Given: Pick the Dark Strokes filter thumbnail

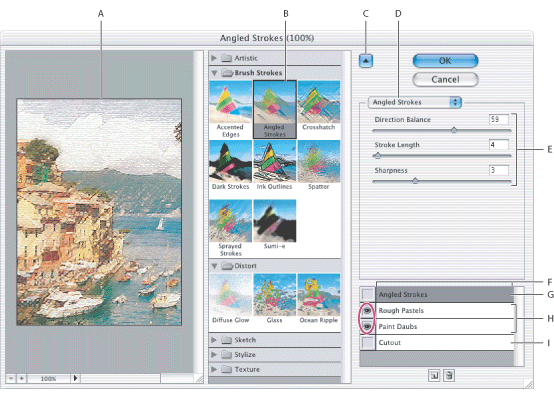Looking at the screenshot, I should 230,161.
